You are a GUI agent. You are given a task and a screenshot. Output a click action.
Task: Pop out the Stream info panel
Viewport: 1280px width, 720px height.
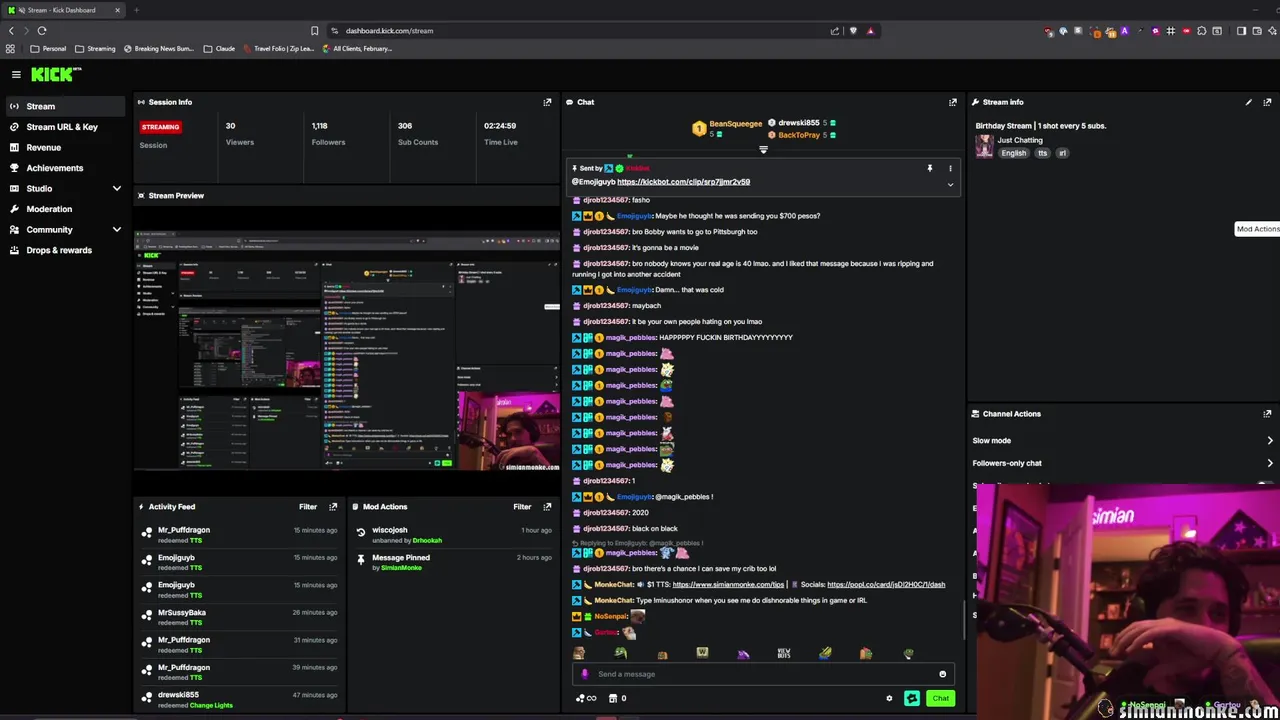coord(1267,102)
